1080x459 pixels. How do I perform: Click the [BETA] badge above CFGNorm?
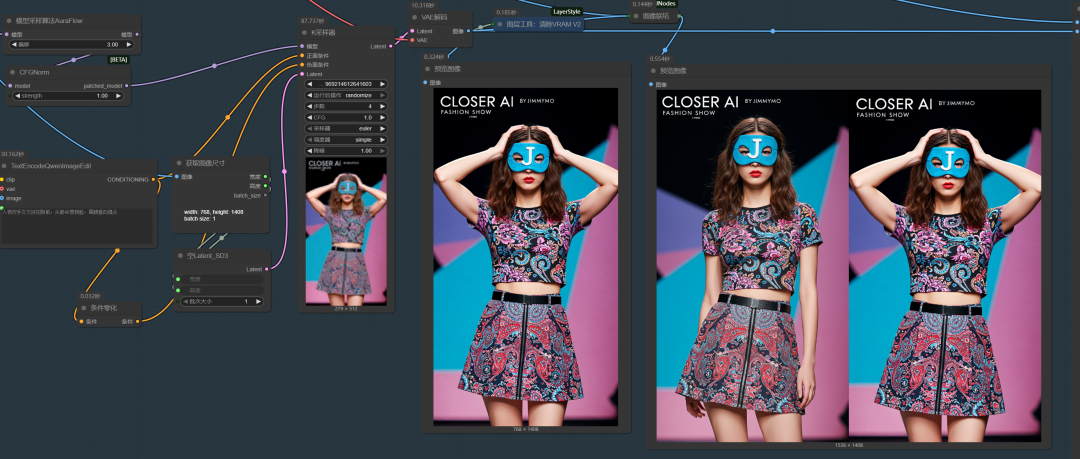click(x=119, y=60)
